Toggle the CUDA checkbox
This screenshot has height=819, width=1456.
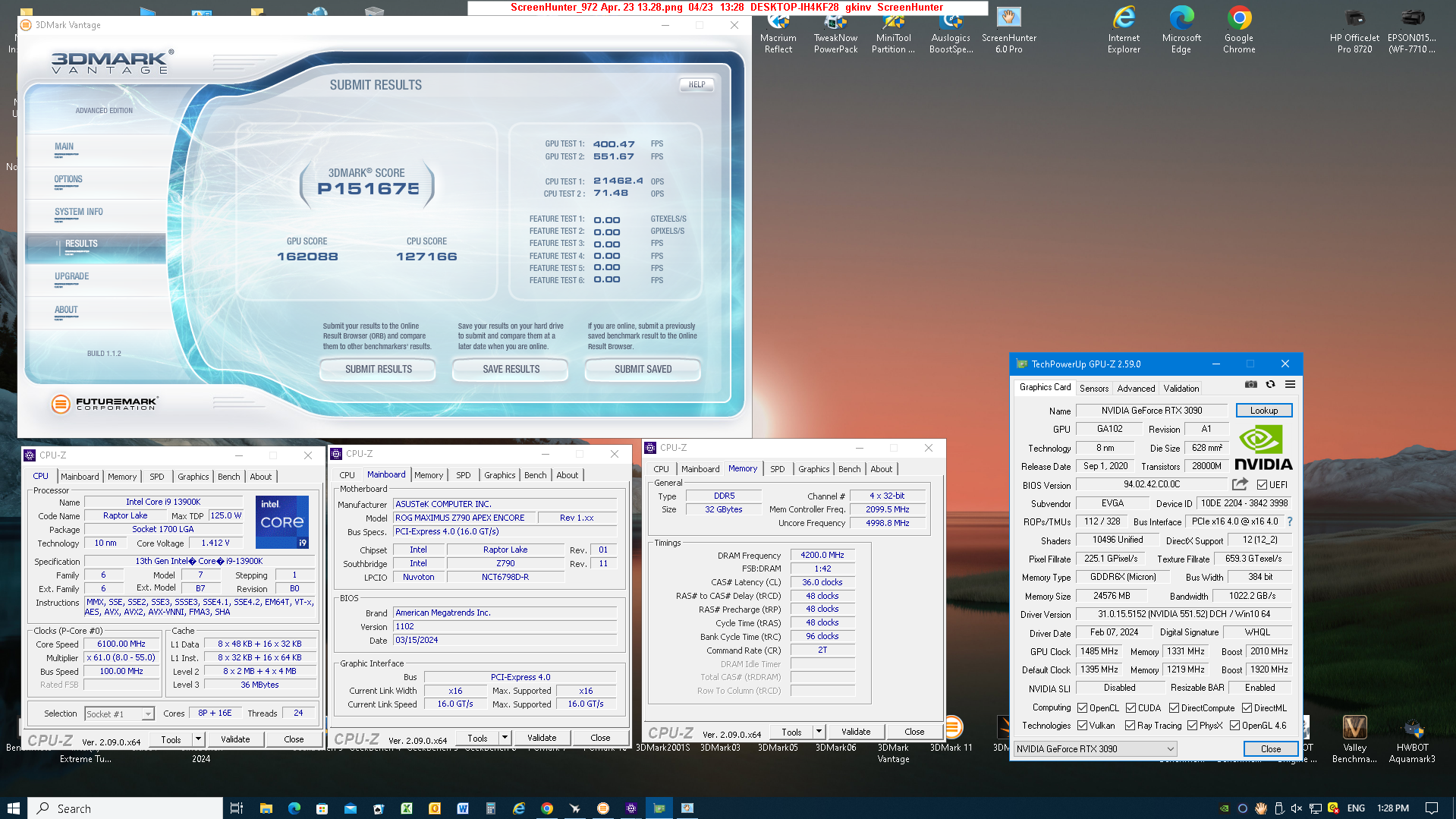(x=1131, y=708)
